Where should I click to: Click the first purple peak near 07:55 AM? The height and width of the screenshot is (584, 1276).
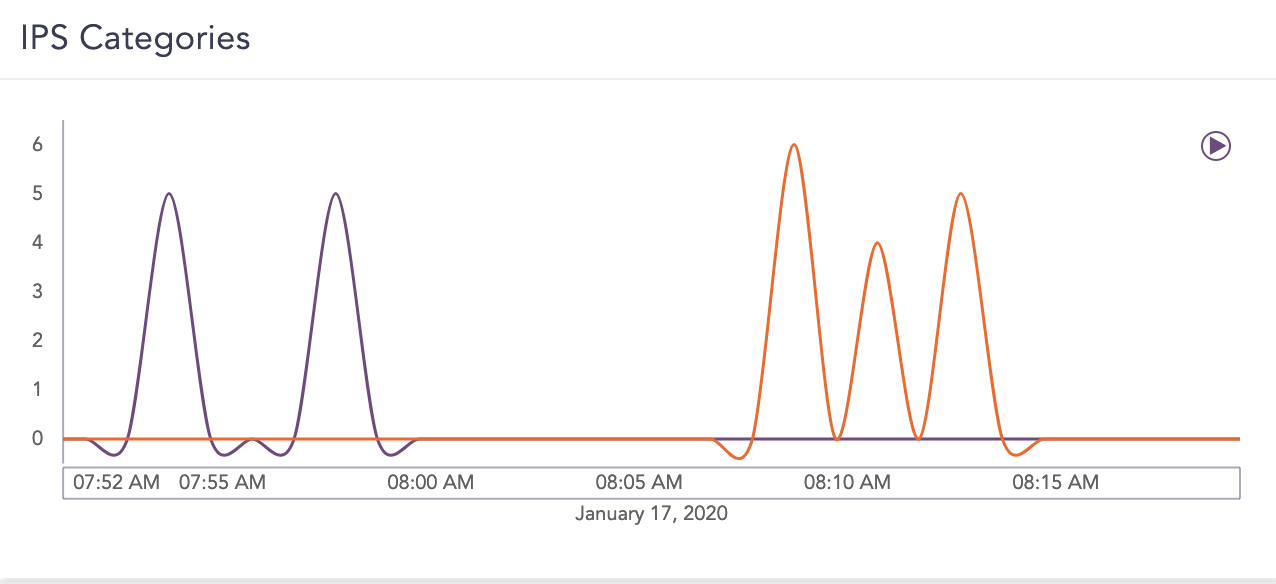(169, 194)
